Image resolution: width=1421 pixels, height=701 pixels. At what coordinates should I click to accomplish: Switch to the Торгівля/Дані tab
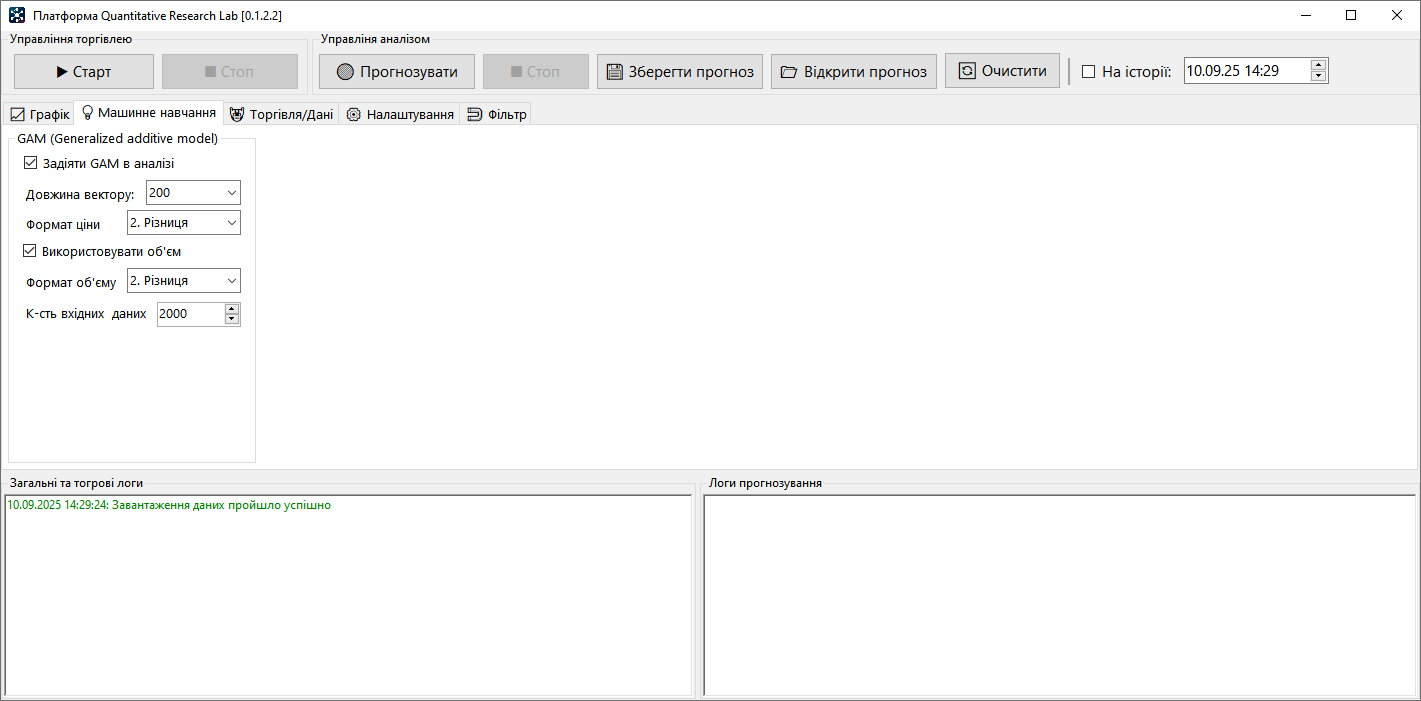click(x=281, y=114)
